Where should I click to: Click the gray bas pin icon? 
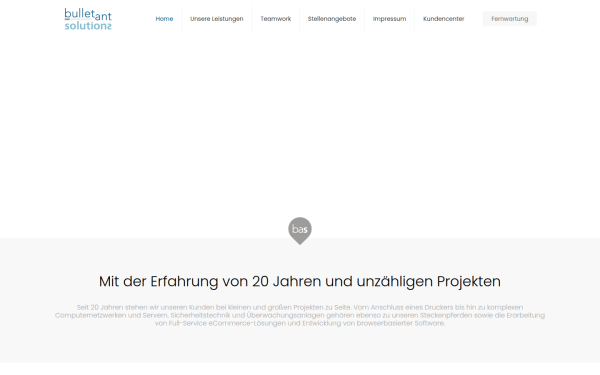(300, 231)
